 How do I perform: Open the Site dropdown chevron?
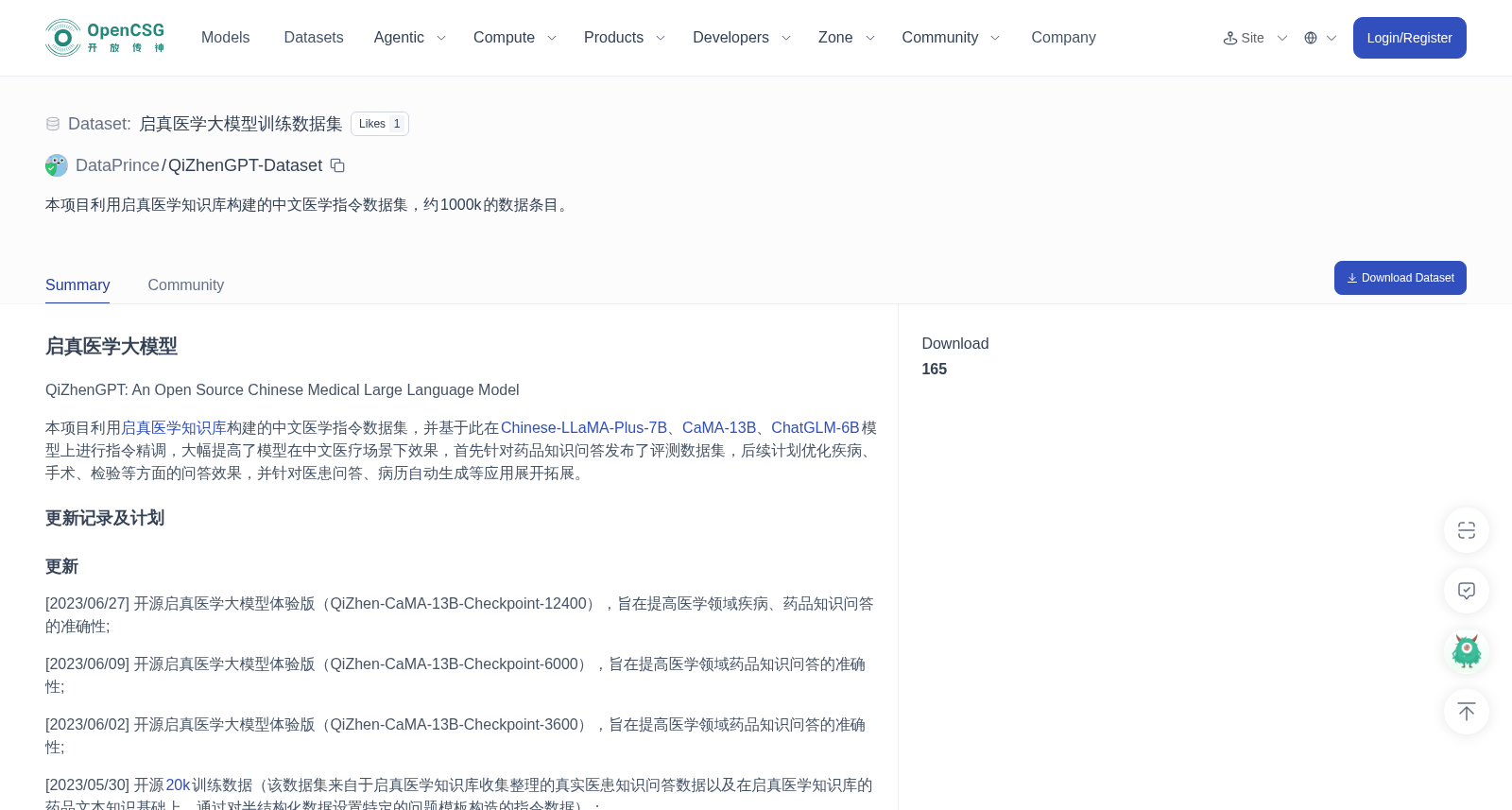click(1282, 38)
